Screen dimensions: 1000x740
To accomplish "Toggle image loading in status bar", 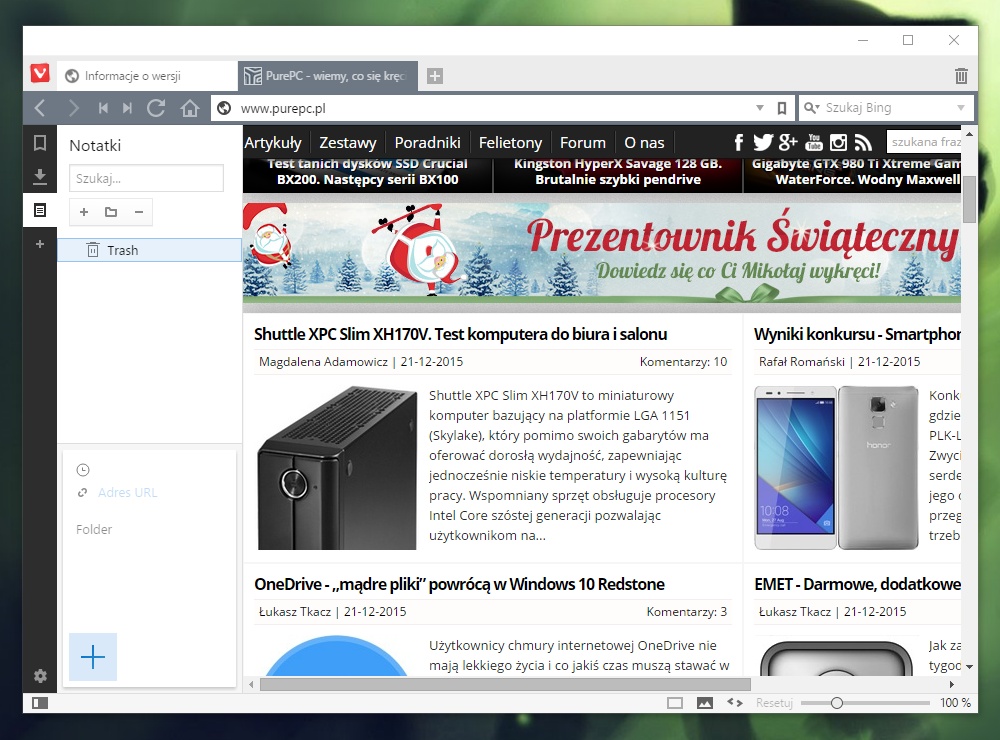I will click(705, 703).
